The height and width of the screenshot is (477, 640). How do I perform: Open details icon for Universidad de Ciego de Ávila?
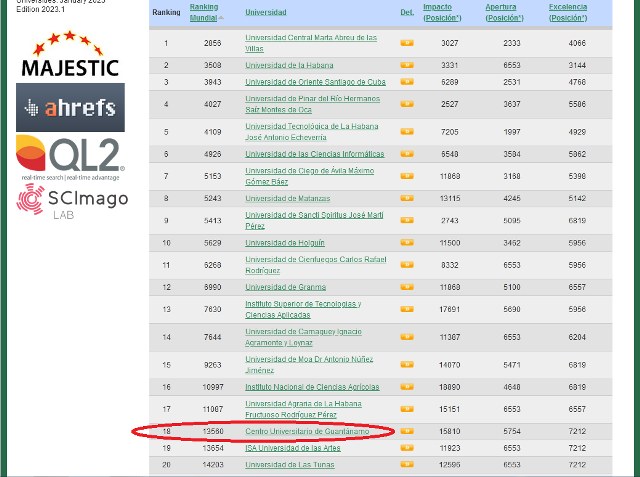[x=407, y=176]
